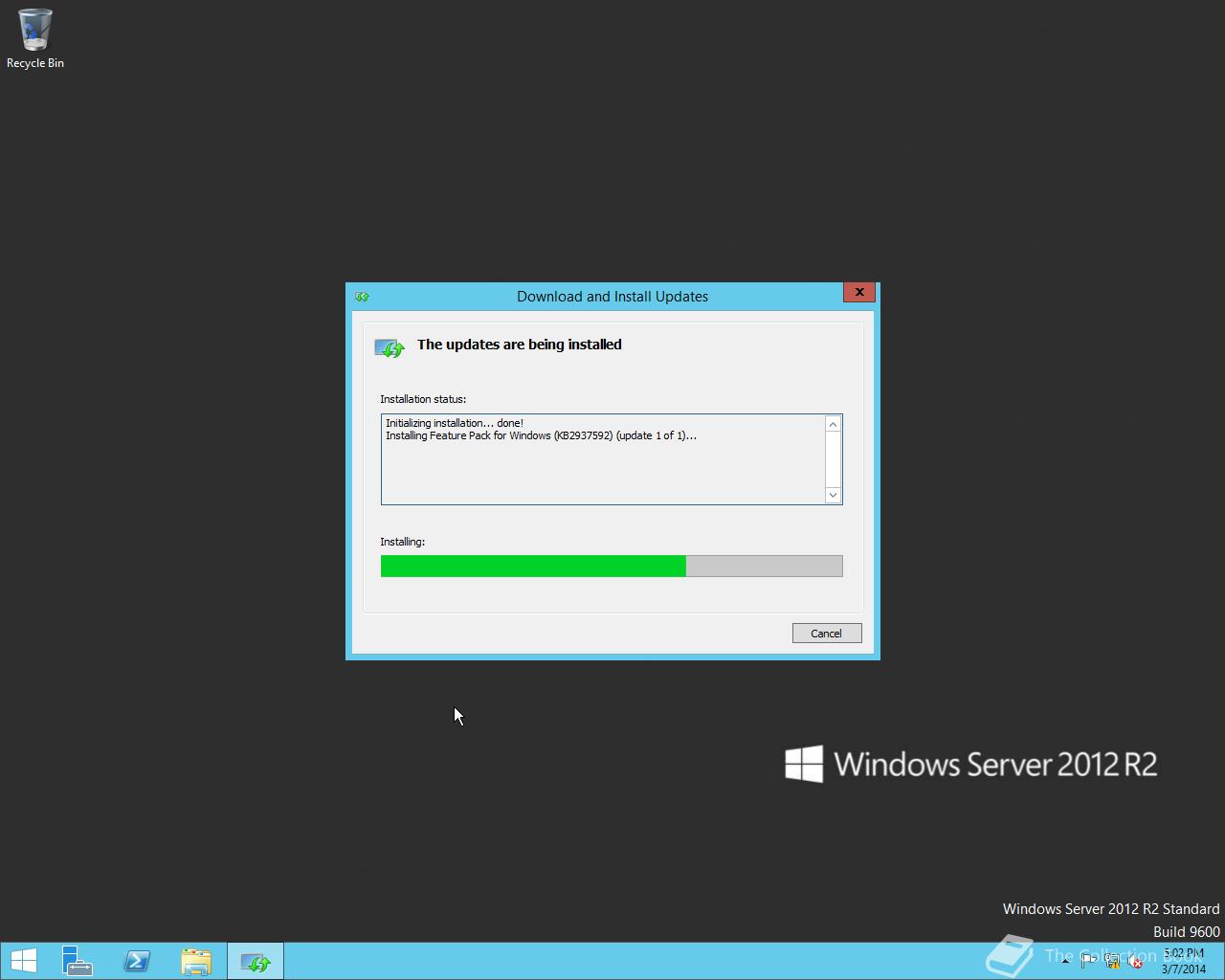Open the Action Center flag icon

tap(1089, 961)
